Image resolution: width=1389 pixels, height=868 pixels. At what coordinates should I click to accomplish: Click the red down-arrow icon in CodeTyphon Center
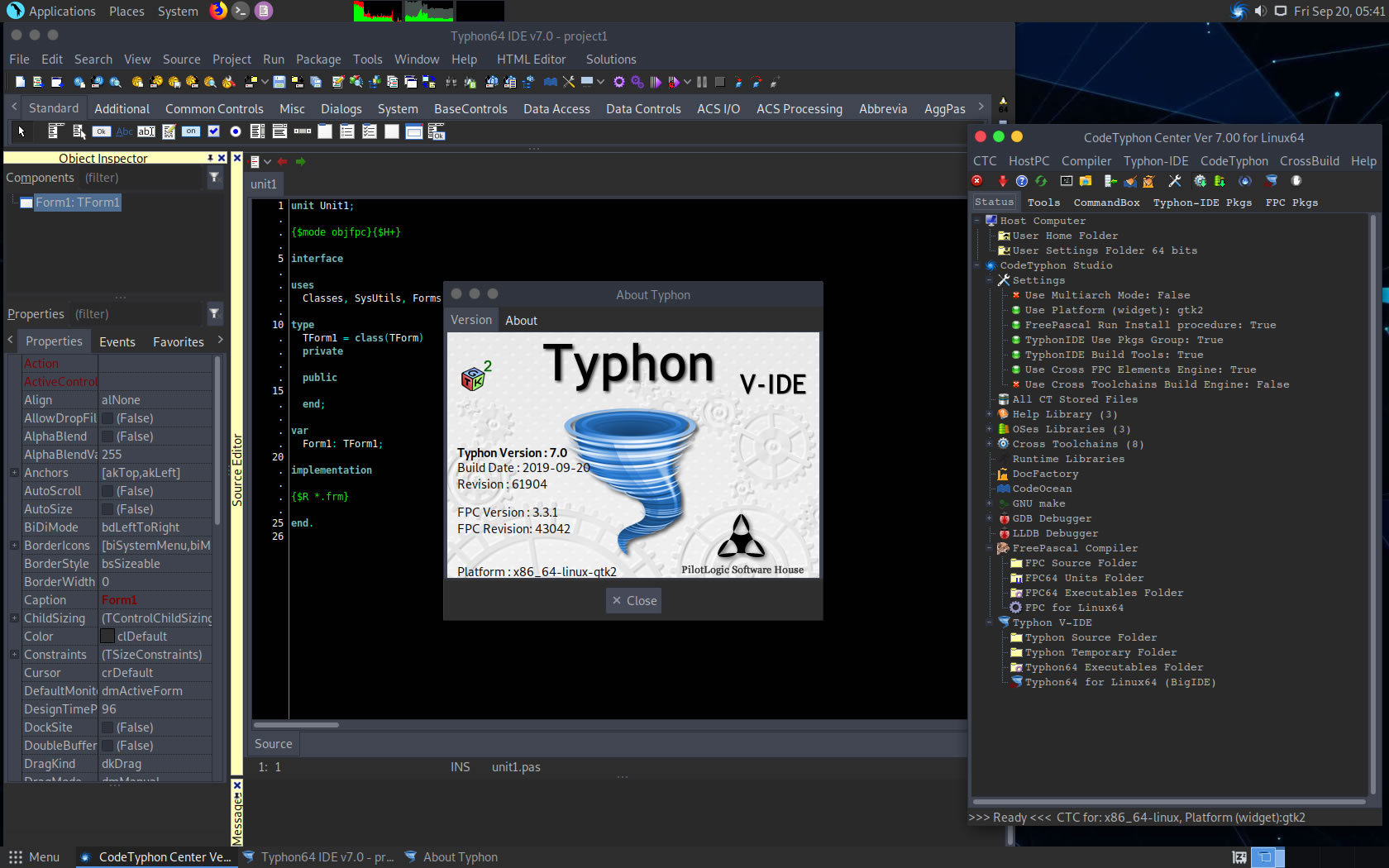(x=1003, y=181)
